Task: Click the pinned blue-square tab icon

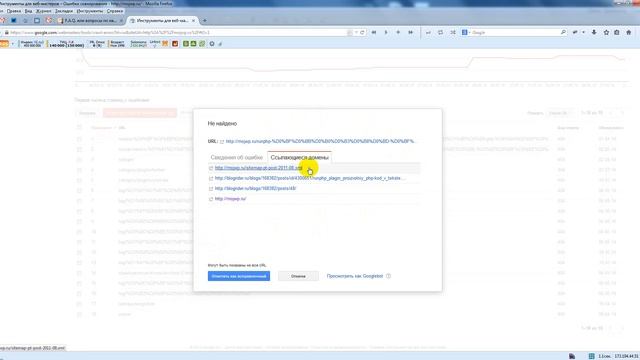Action: [x=13, y=20]
